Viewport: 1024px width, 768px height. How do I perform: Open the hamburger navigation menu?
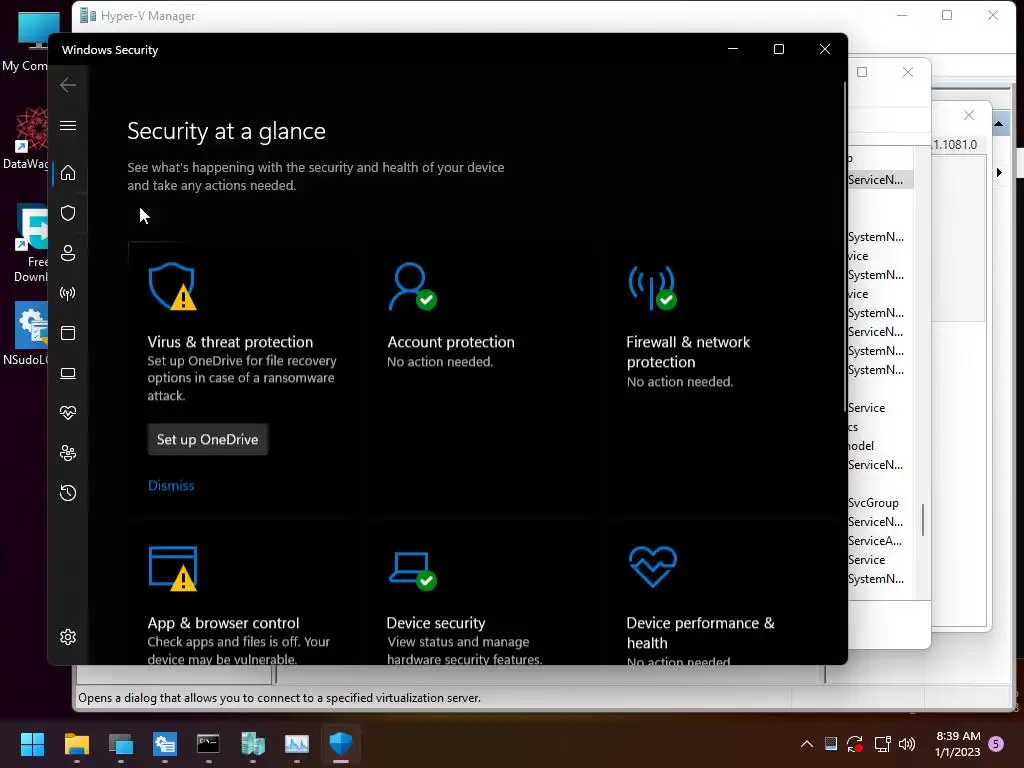(68, 125)
